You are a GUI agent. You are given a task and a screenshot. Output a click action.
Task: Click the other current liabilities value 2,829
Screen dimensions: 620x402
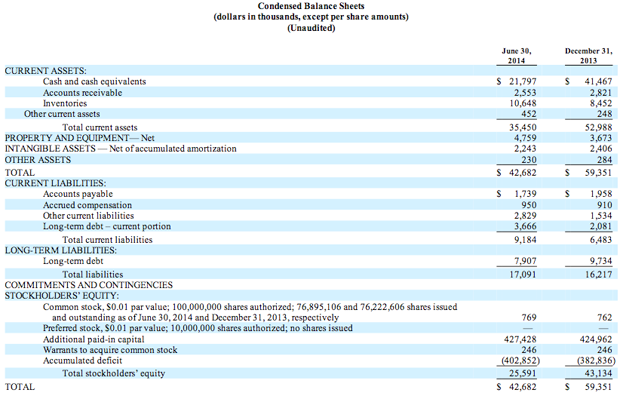tap(525, 216)
